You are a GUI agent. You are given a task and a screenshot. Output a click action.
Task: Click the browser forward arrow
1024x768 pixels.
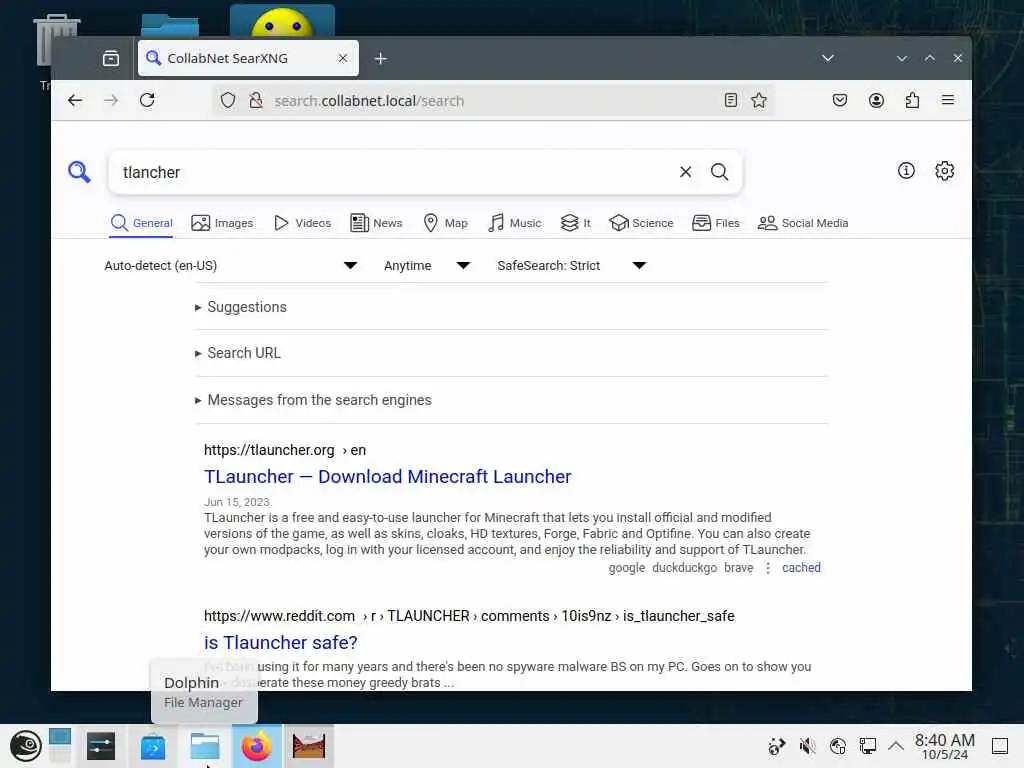pyautogui.click(x=111, y=100)
